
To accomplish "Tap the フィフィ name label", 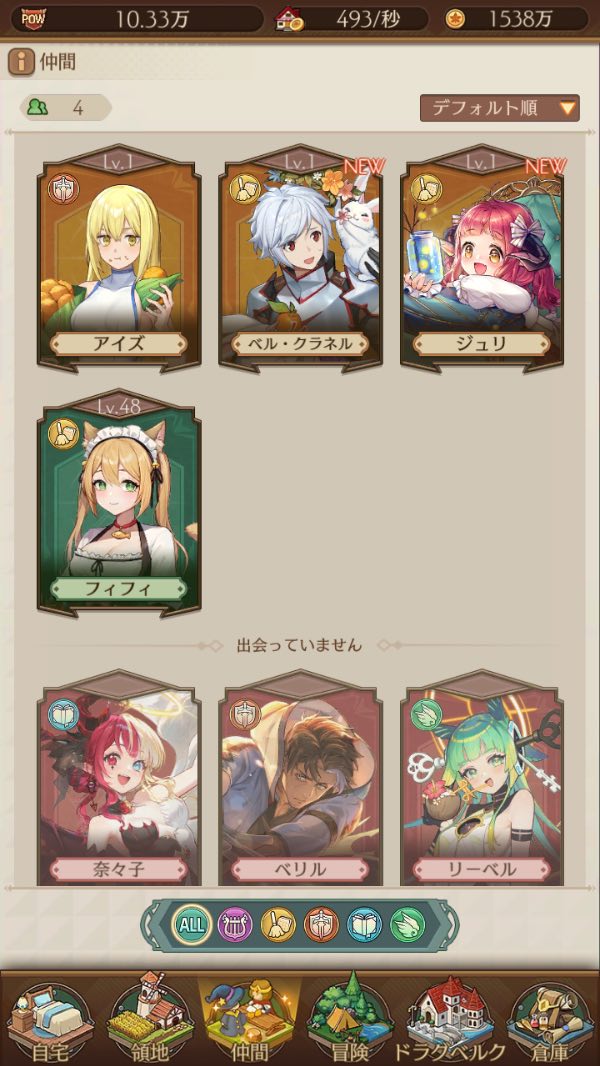I will tap(119, 589).
